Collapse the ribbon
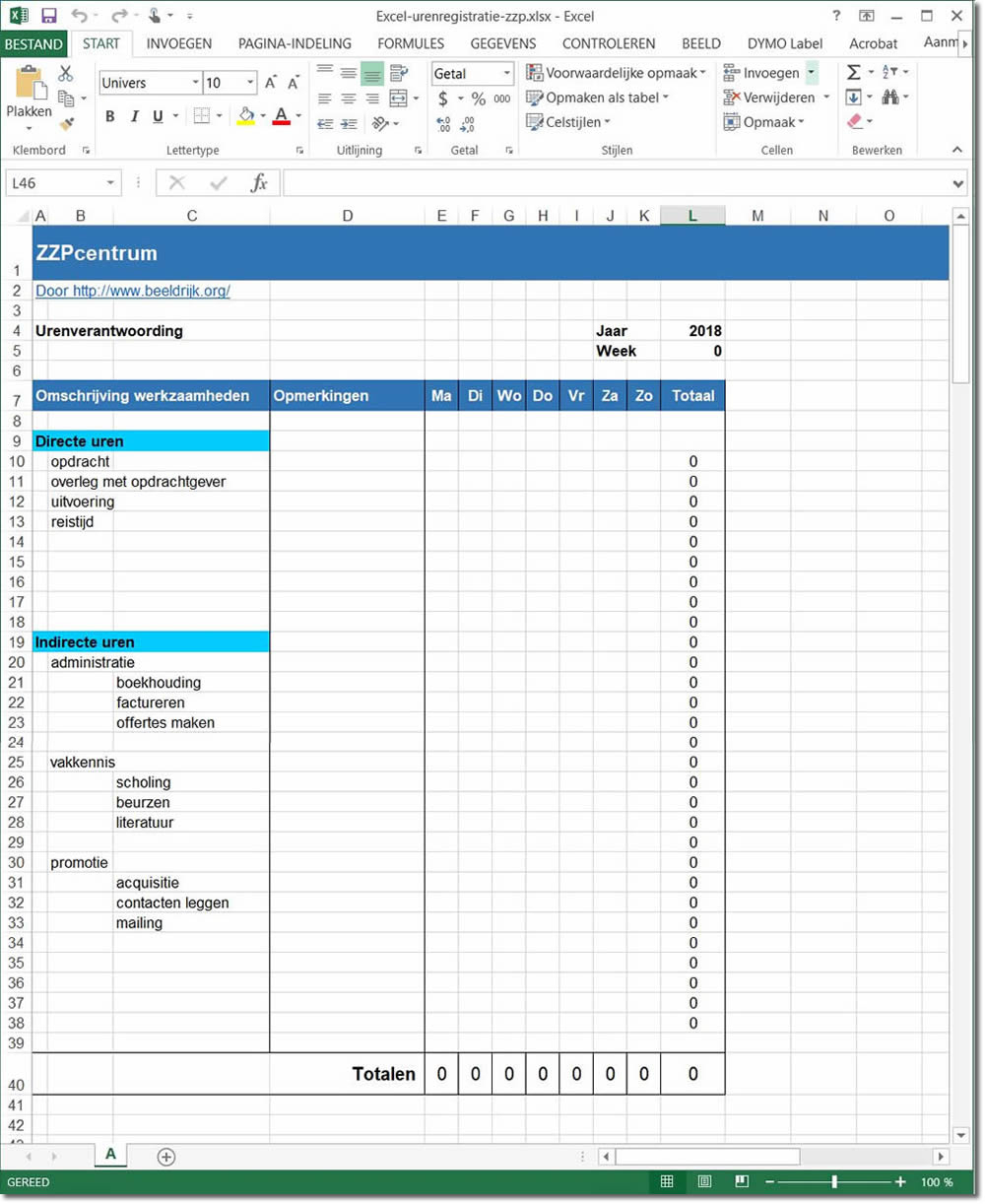The width and height of the screenshot is (985, 1204). coord(956,150)
